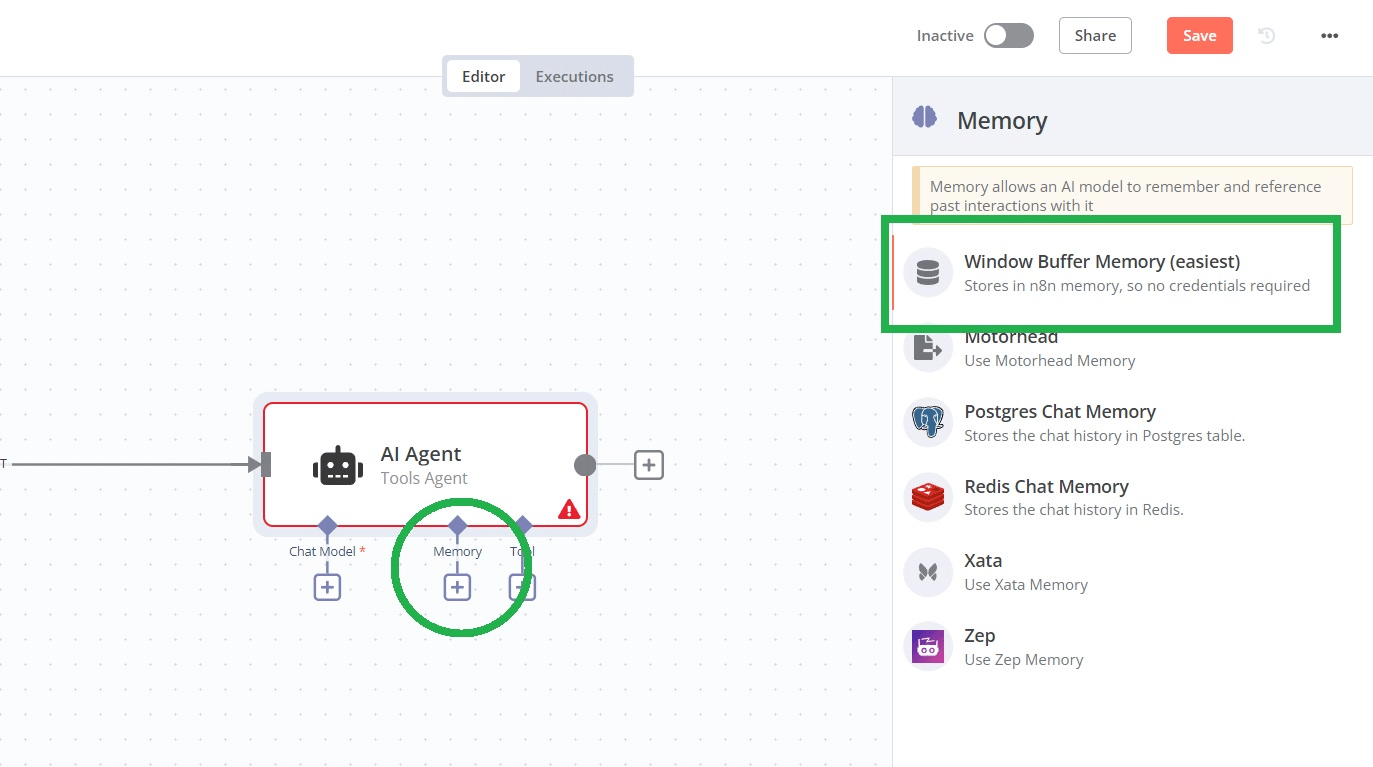Click the Memory brain icon in panel header
This screenshot has height=767, width=1373.
point(924,118)
